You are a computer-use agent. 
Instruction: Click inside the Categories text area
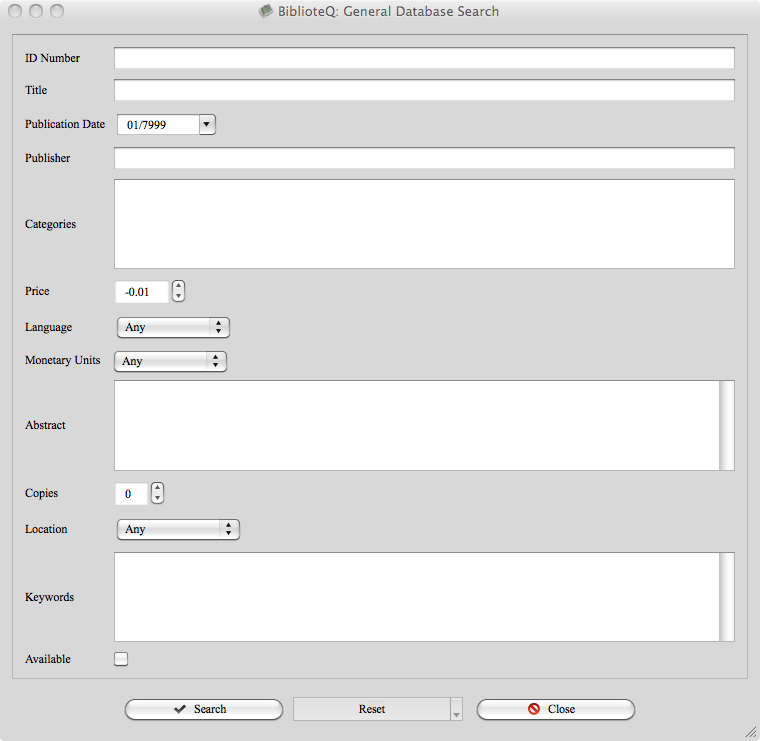pyautogui.click(x=424, y=224)
